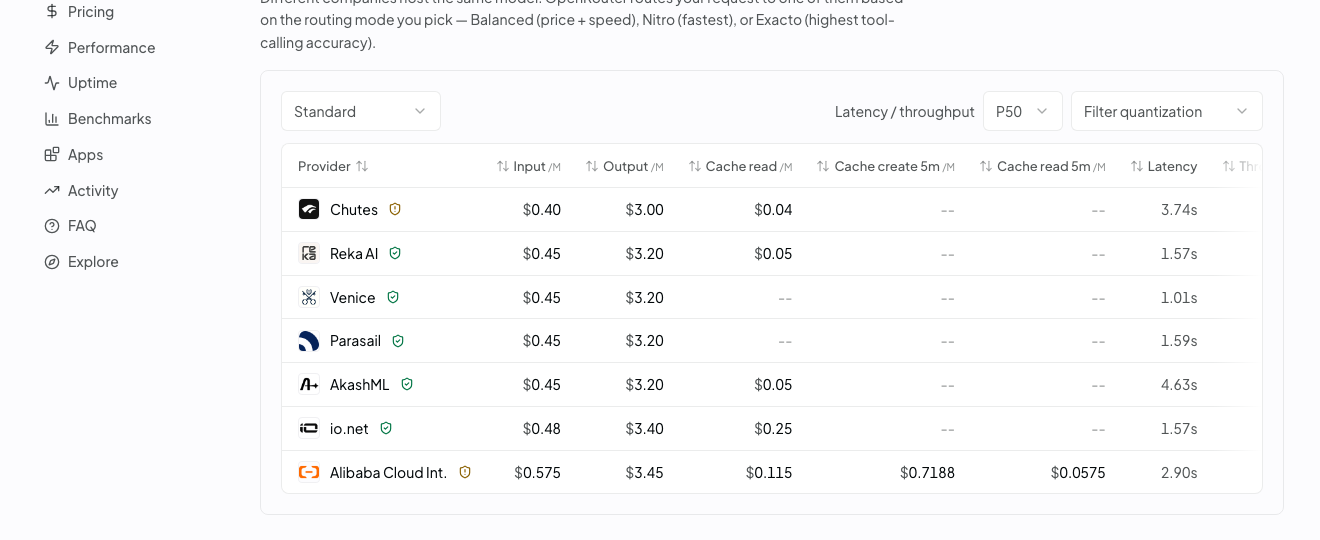The height and width of the screenshot is (540, 1320).
Task: Click the io.net provider row
Action: (x=772, y=428)
